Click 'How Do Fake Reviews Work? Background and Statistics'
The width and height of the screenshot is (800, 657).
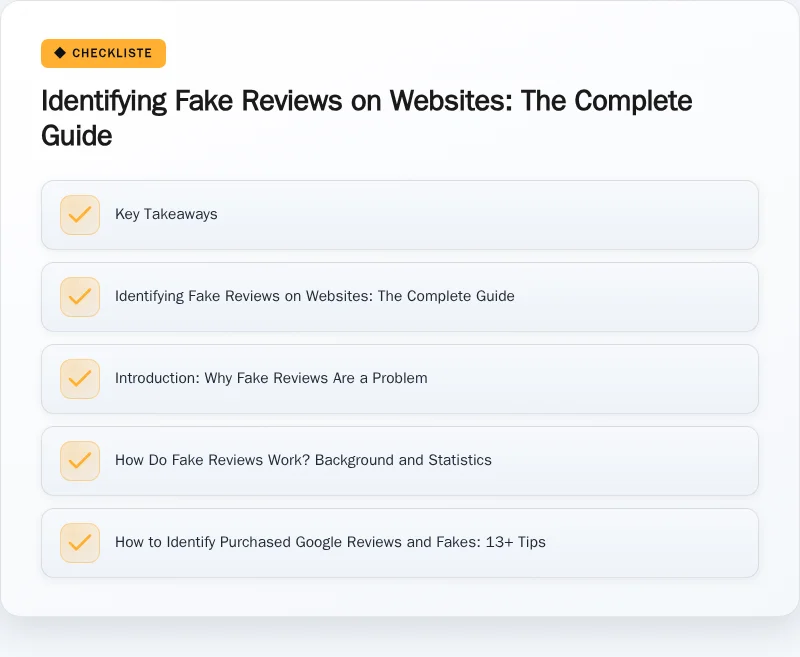304,460
